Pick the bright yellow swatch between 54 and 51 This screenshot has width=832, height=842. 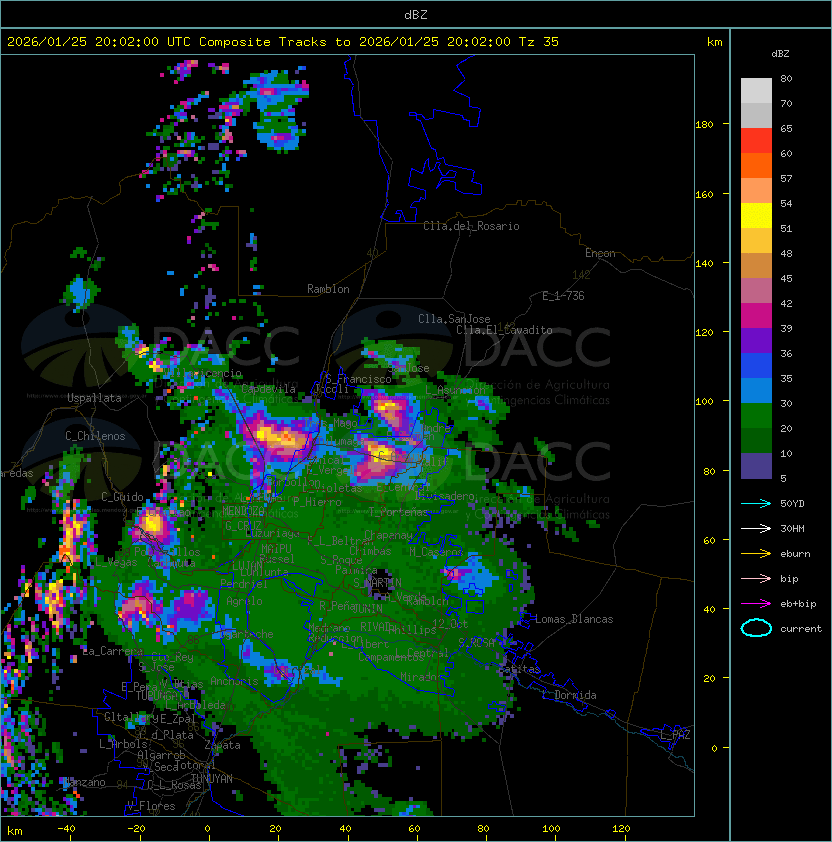(x=756, y=216)
